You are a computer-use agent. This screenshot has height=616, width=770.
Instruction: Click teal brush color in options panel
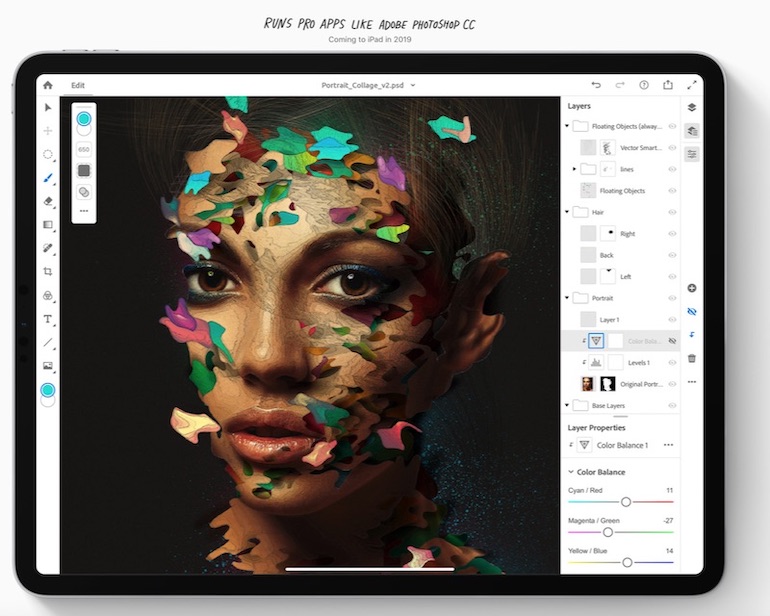tap(84, 119)
